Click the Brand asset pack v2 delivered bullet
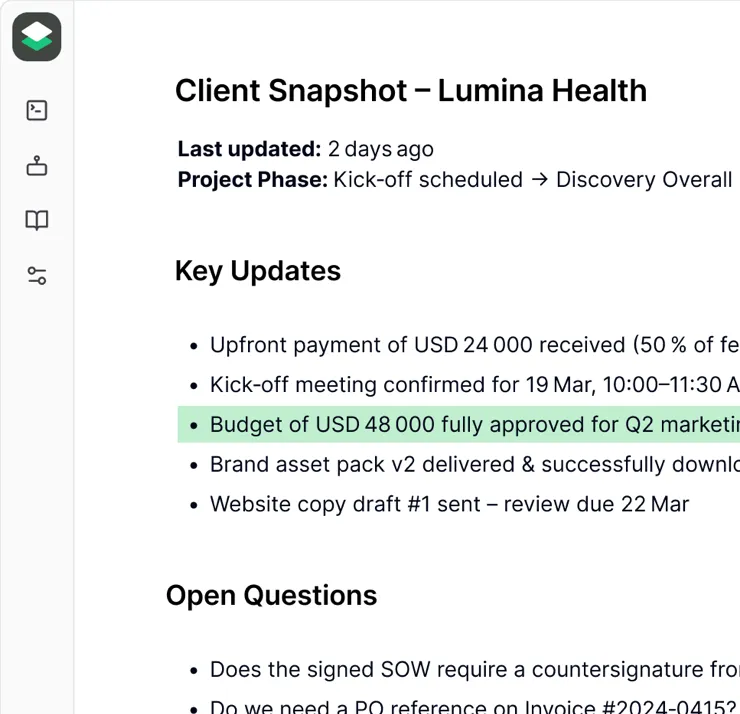Screen dimensions: 740x714 click(x=464, y=464)
